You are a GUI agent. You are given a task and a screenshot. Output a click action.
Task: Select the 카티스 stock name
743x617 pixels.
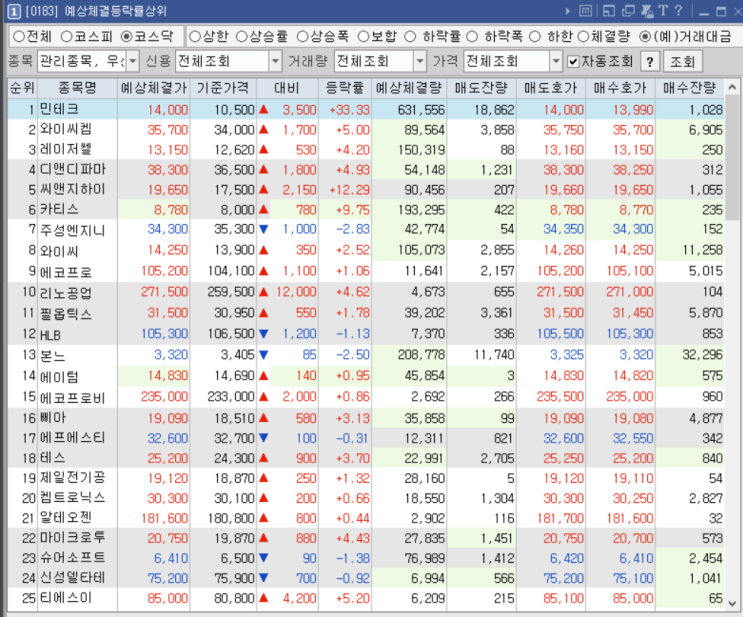tap(59, 209)
